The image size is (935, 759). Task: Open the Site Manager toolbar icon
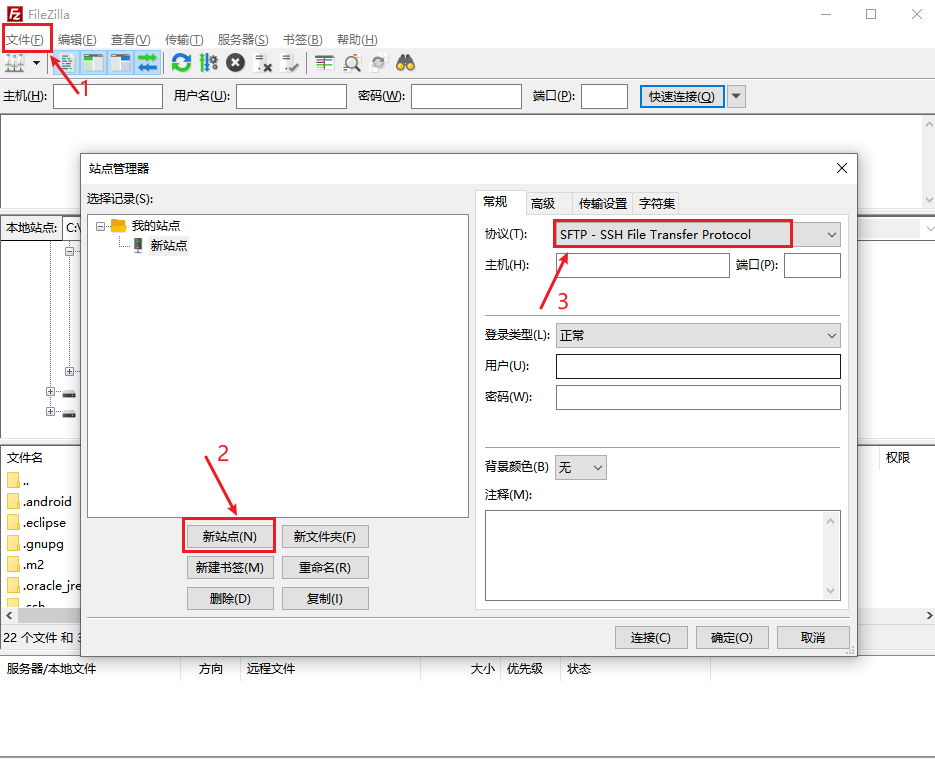point(14,63)
